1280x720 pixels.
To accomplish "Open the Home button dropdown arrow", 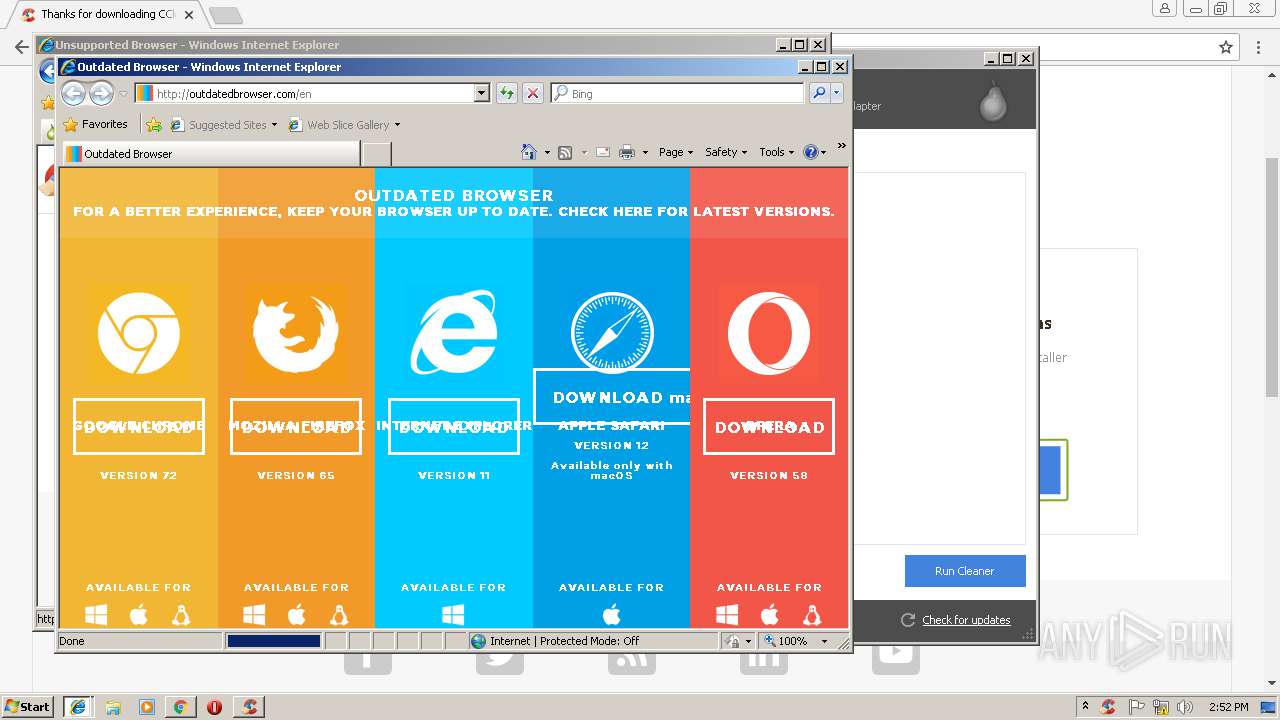I will tap(546, 152).
